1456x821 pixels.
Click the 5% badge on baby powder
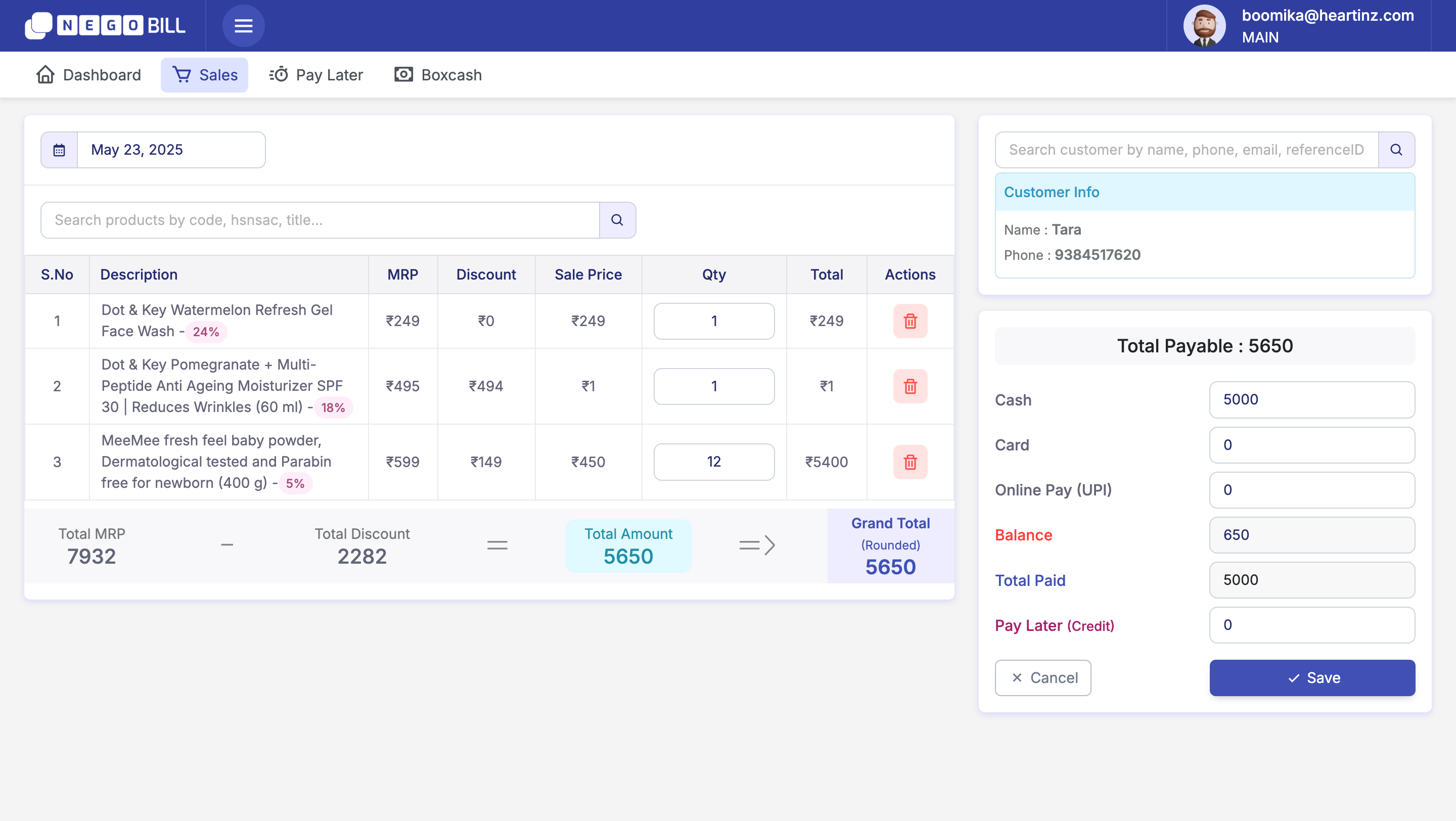[295, 483]
